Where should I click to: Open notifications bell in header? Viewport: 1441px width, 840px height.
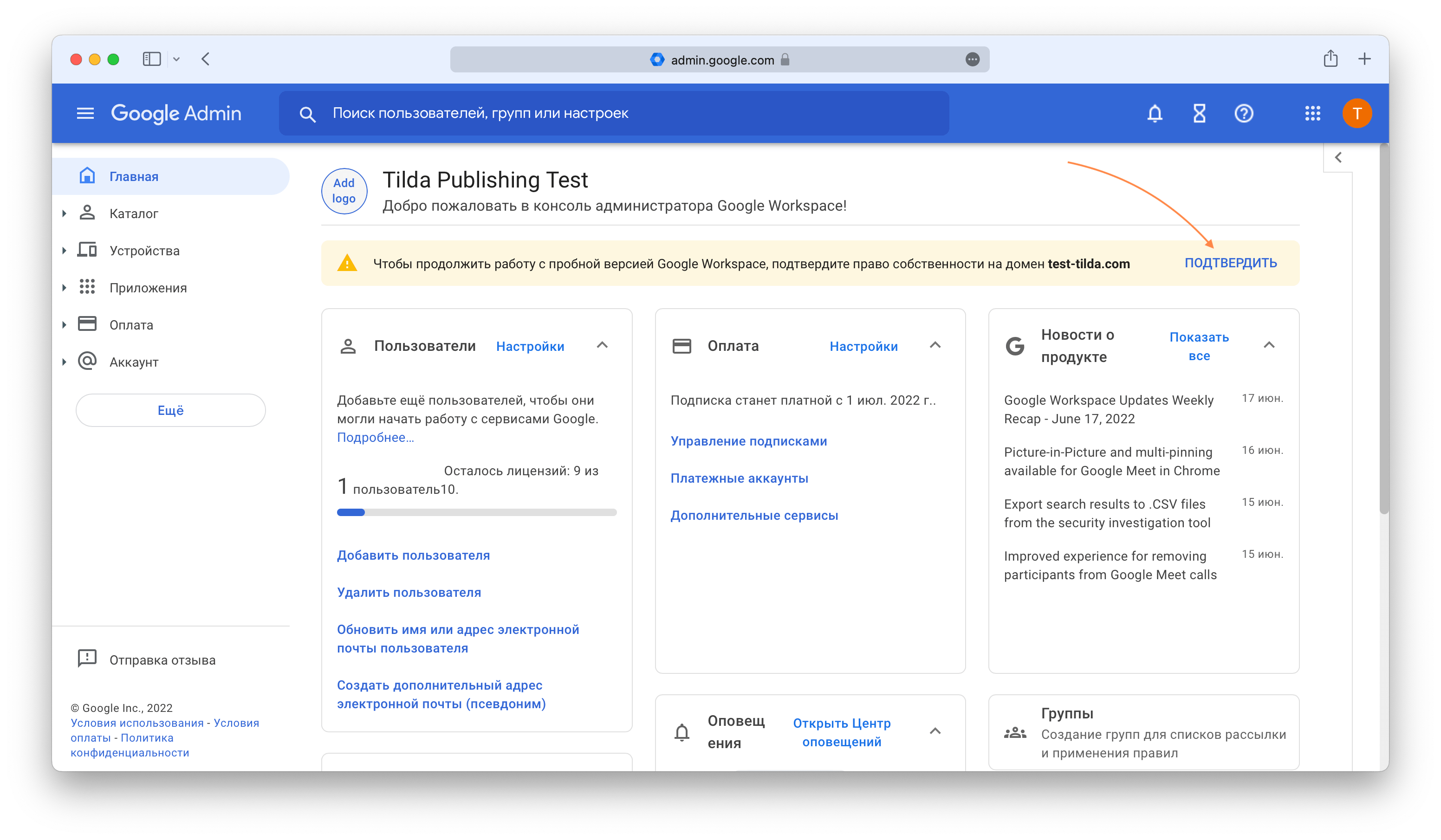pyautogui.click(x=1155, y=113)
